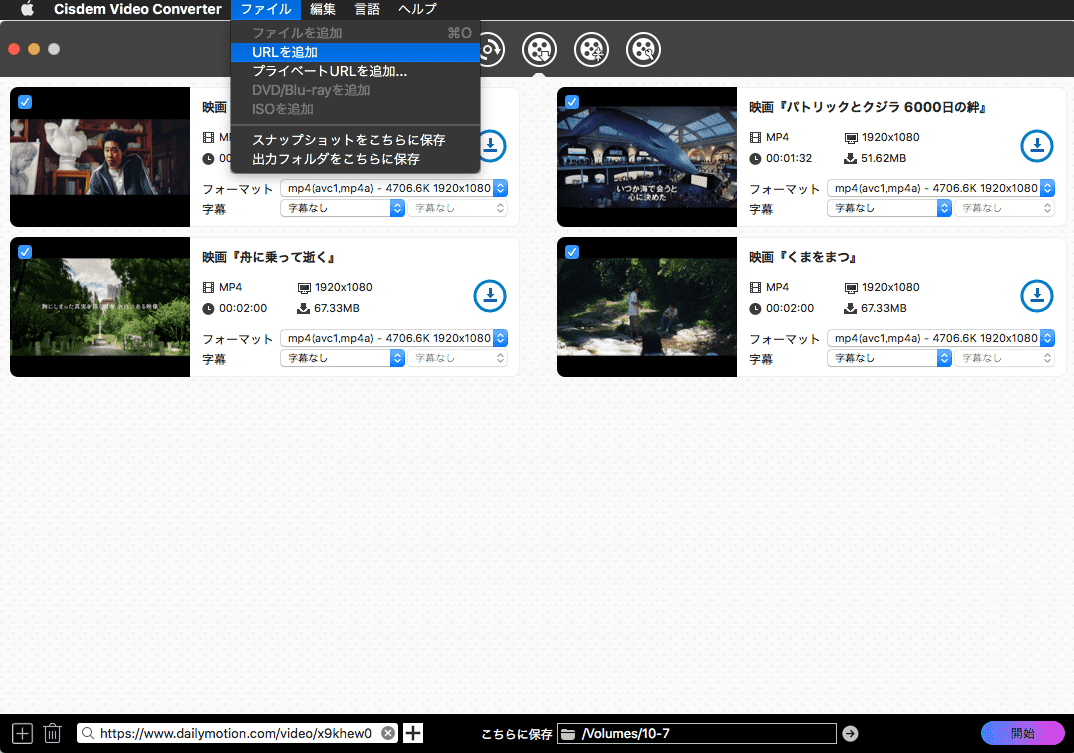Download the パトリックとクジラ video
1074x753 pixels.
(x=1036, y=146)
